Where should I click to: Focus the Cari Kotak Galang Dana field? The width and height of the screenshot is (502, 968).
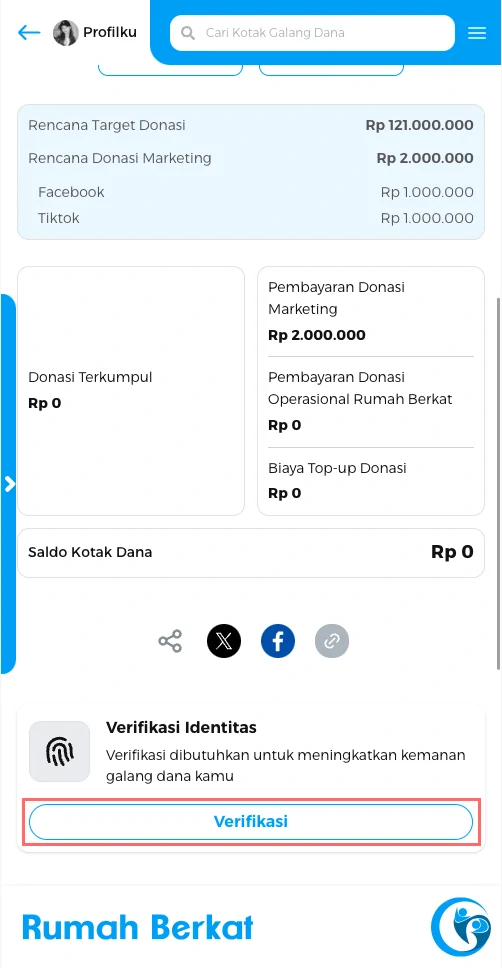click(312, 33)
